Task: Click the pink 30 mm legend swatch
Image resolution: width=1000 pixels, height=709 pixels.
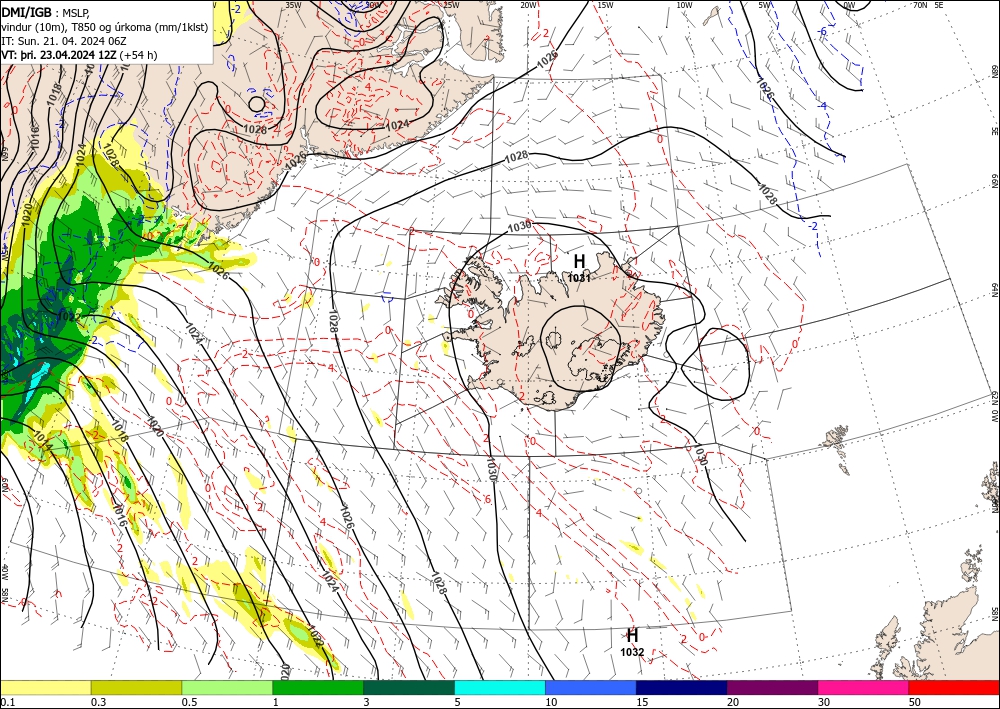Action: click(x=864, y=687)
